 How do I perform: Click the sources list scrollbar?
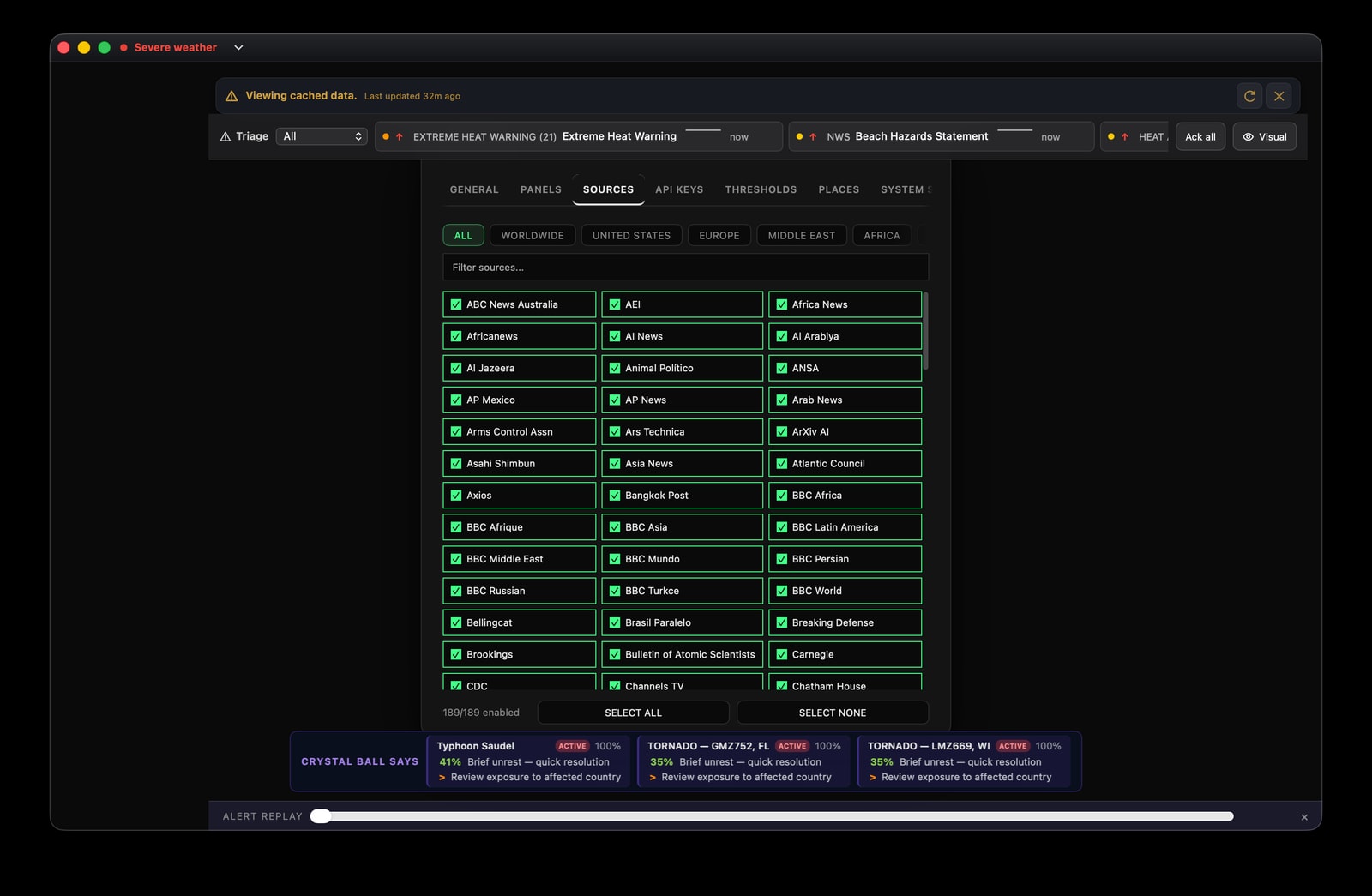(926, 331)
